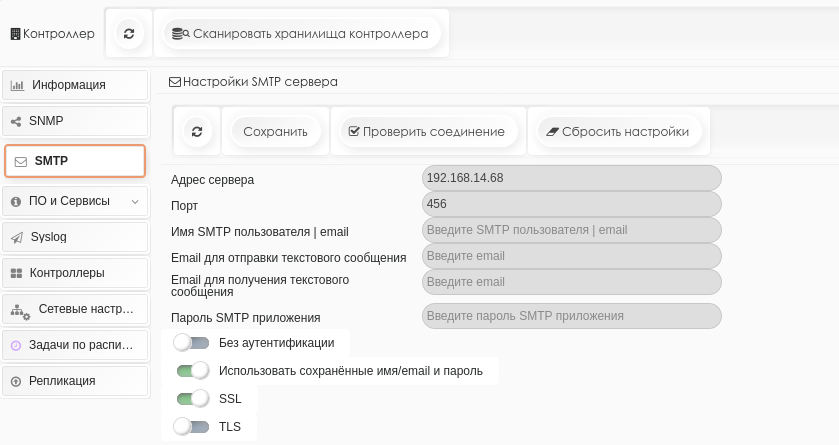Screen dimensions: 839x445
Task: Click the controller refresh icon in top toolbar
Action: pos(129,34)
